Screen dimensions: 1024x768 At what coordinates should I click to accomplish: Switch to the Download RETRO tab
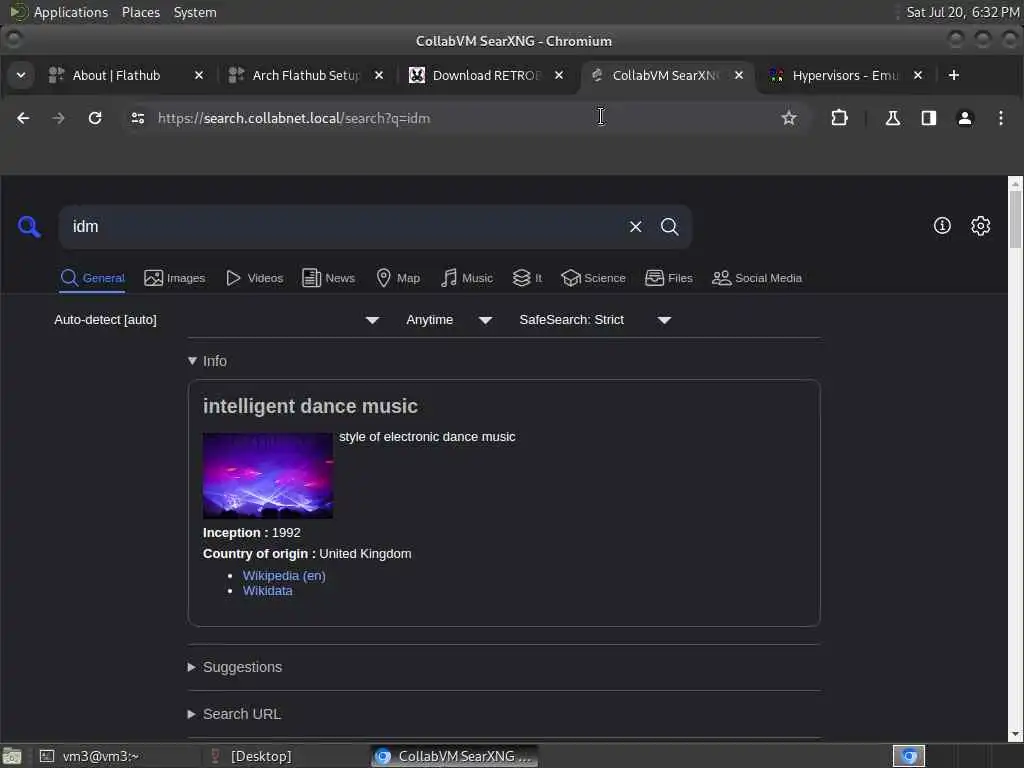tap(486, 75)
